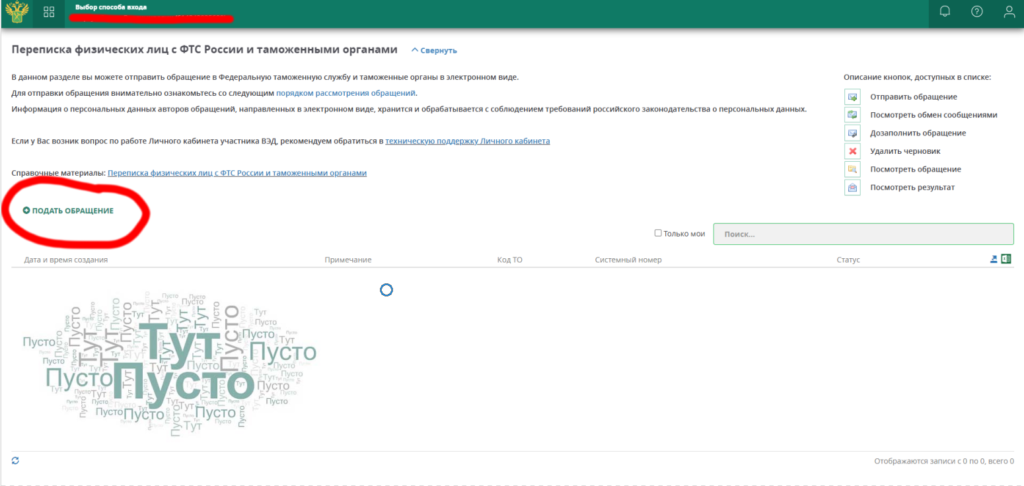Click the 'Посмотреть обмен сообщениями' legend icon
1024x486 pixels.
pyautogui.click(x=852, y=115)
